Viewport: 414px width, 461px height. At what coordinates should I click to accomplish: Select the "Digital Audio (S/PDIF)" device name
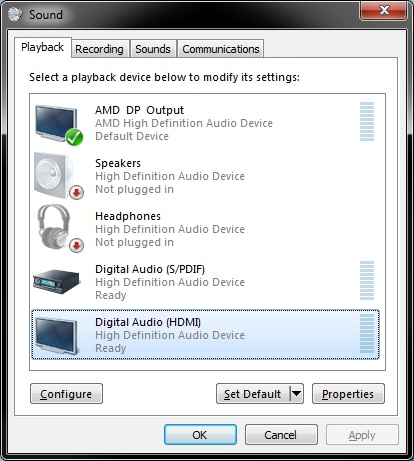point(150,269)
